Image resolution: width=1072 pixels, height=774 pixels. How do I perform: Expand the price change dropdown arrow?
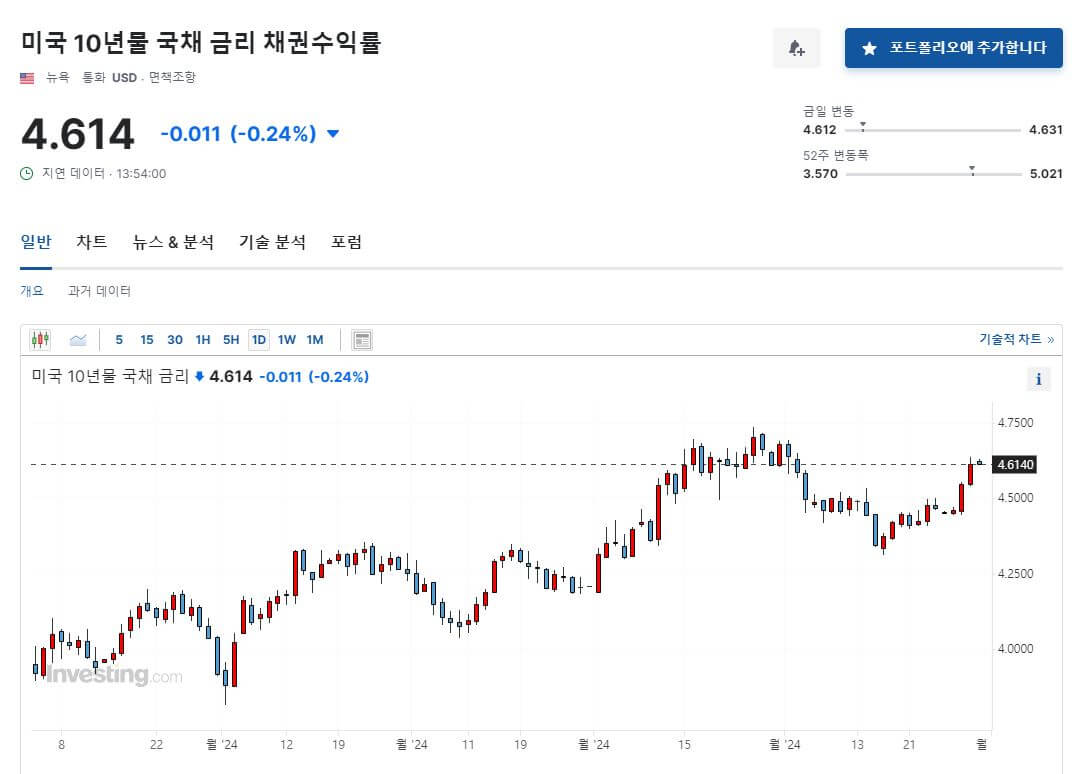click(333, 133)
